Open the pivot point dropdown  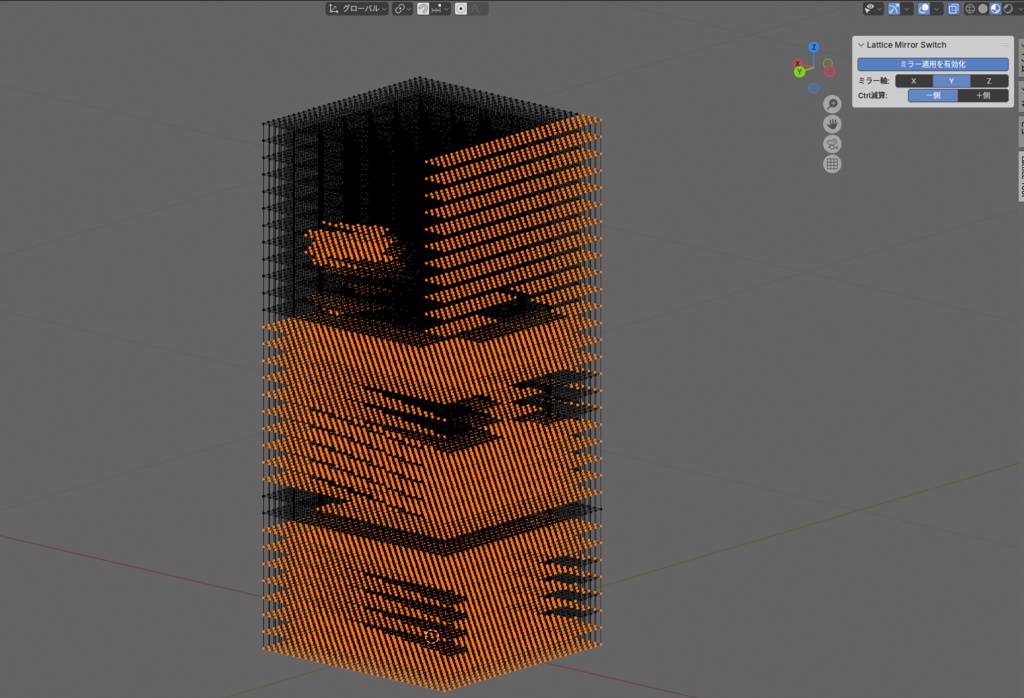pos(402,8)
